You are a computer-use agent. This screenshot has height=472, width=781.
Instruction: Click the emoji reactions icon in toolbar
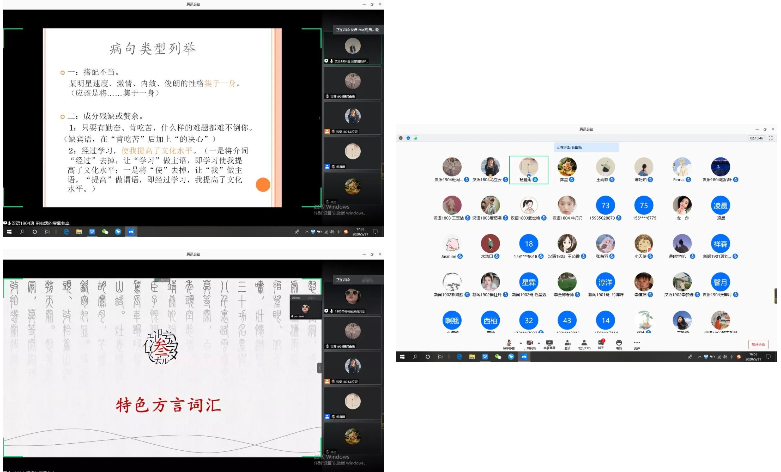coord(619,345)
